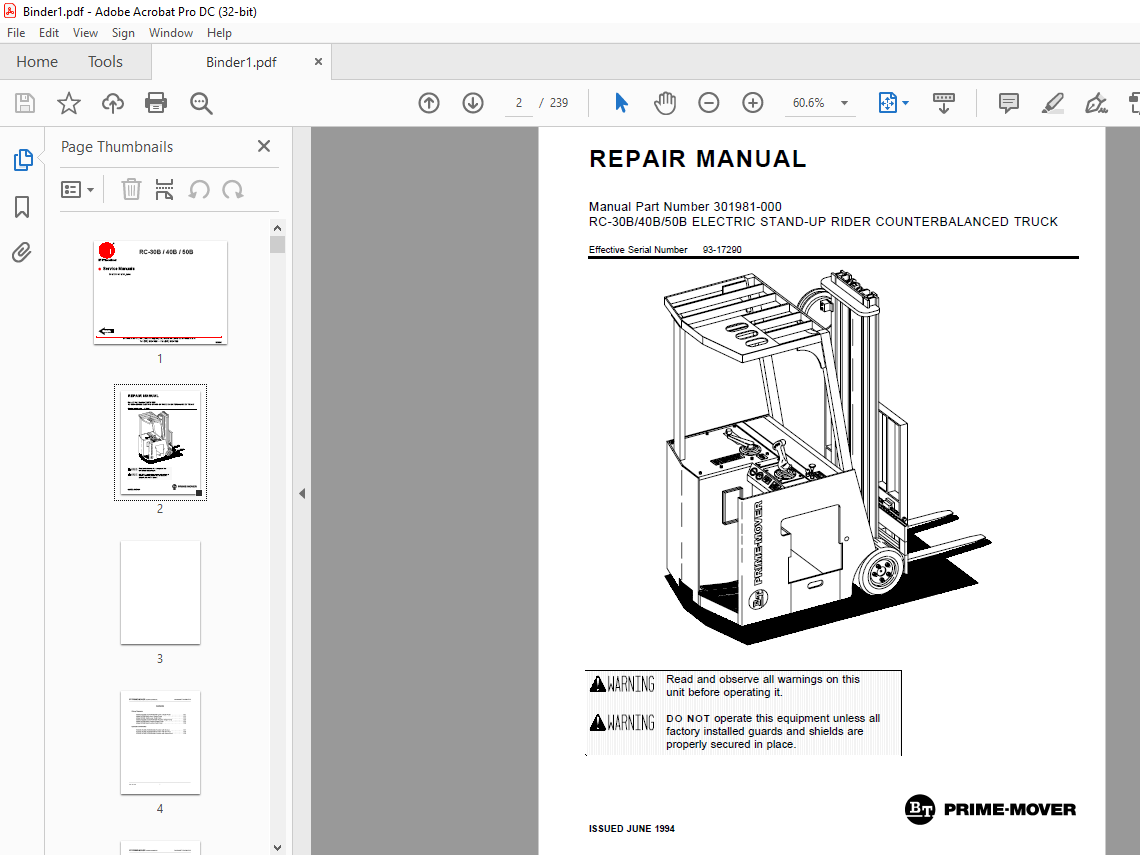Viewport: 1140px width, 855px height.
Task: Click 'Manual Part Number 301981-000' text
Action: pos(685,206)
